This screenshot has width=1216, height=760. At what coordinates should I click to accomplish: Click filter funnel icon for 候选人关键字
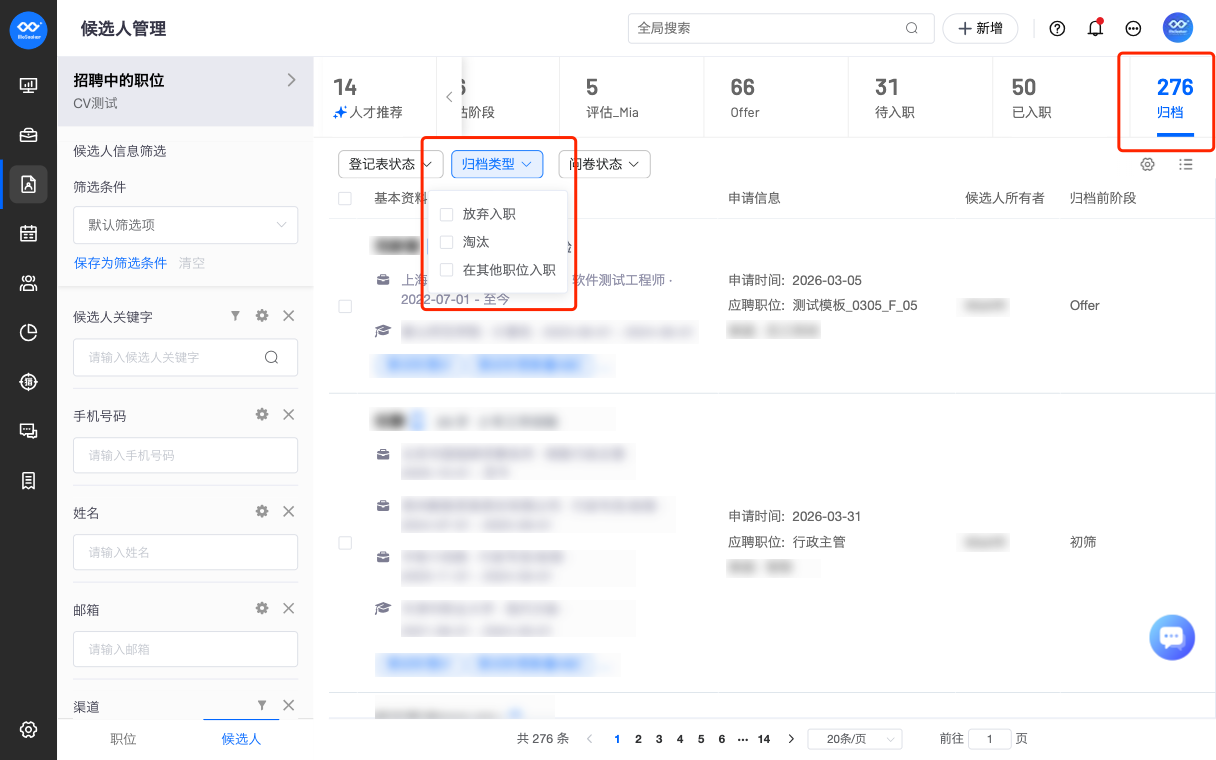click(235, 316)
